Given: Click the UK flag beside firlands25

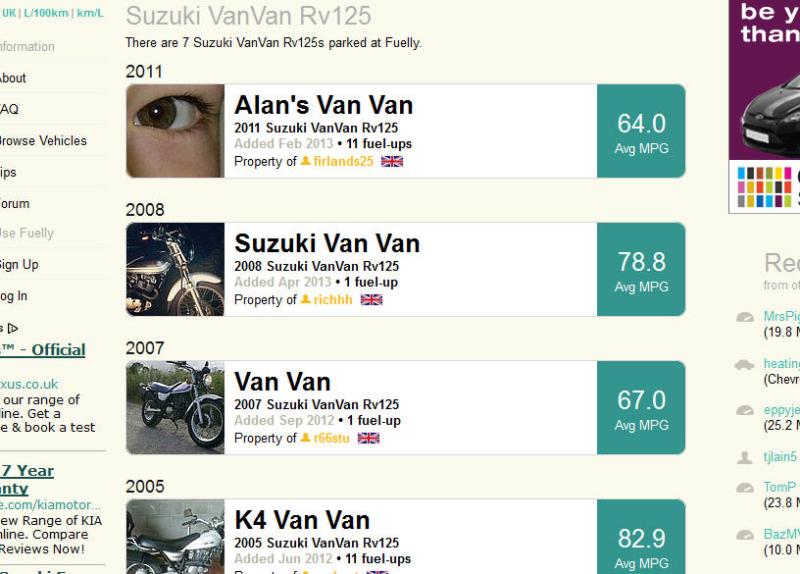Looking at the screenshot, I should pyautogui.click(x=392, y=161).
